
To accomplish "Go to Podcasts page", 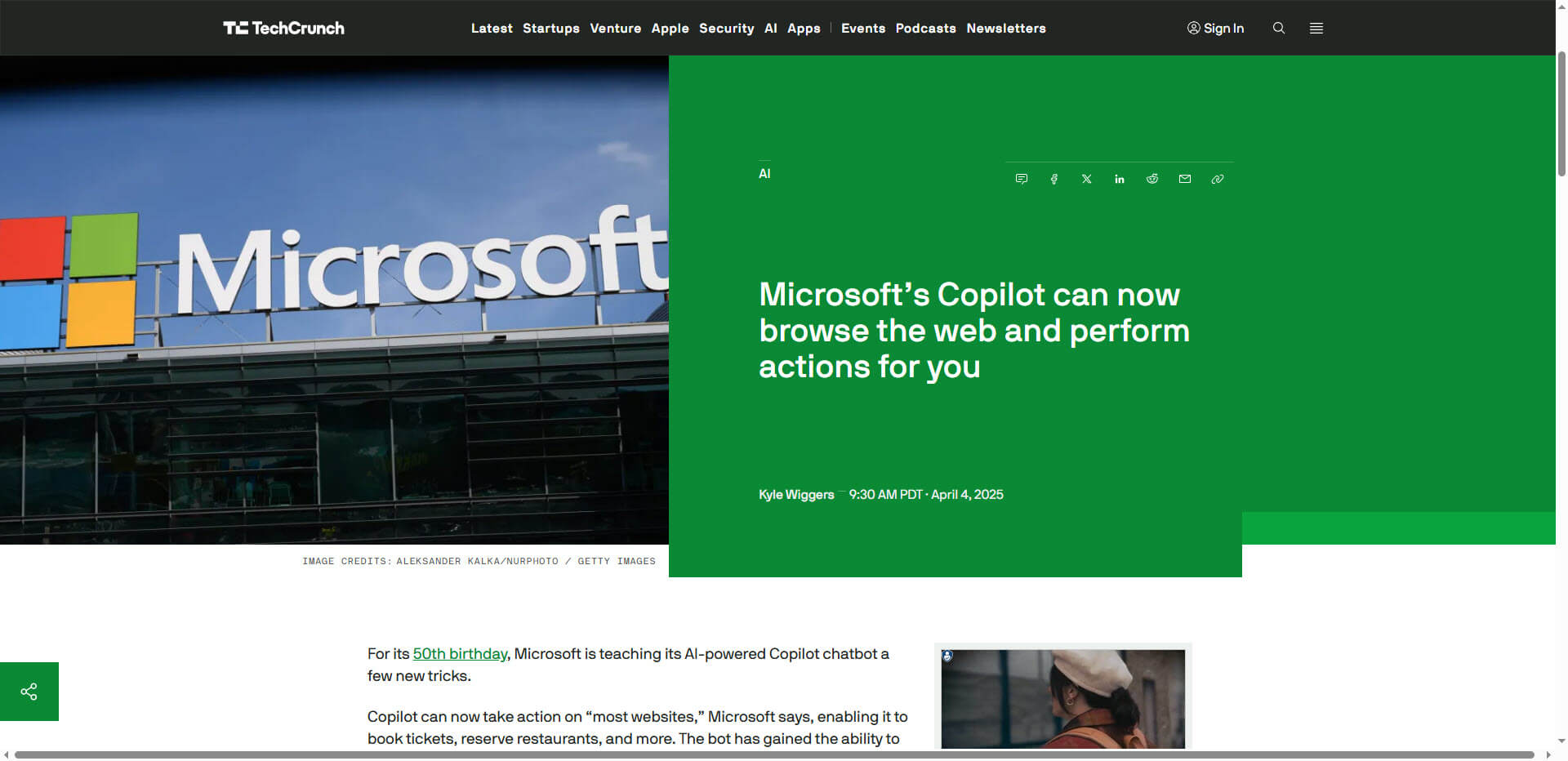I will [925, 28].
